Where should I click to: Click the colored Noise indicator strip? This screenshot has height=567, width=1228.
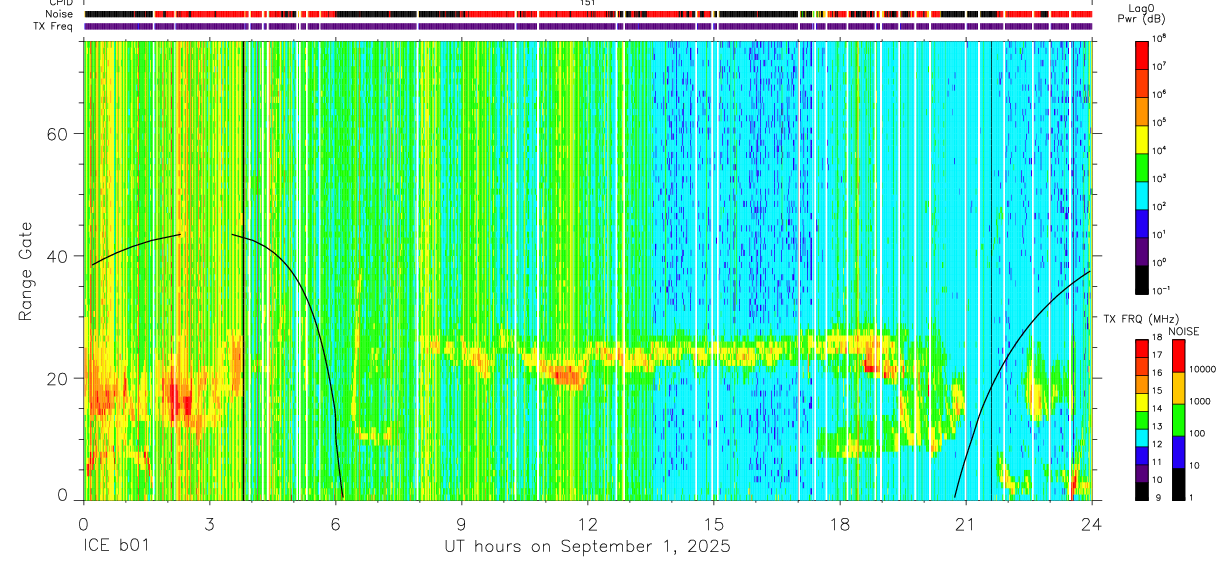[588, 14]
